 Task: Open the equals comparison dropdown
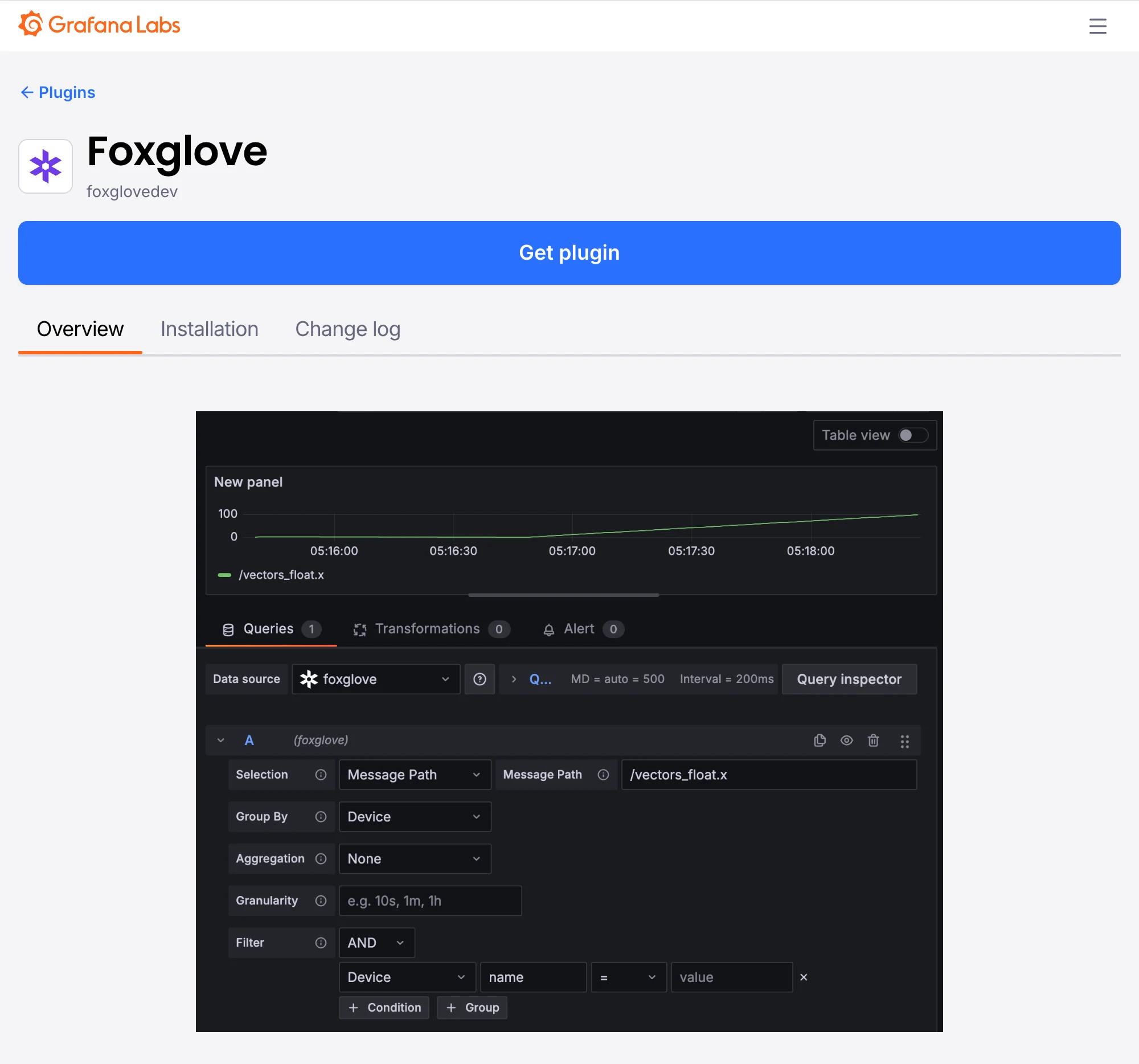point(629,977)
